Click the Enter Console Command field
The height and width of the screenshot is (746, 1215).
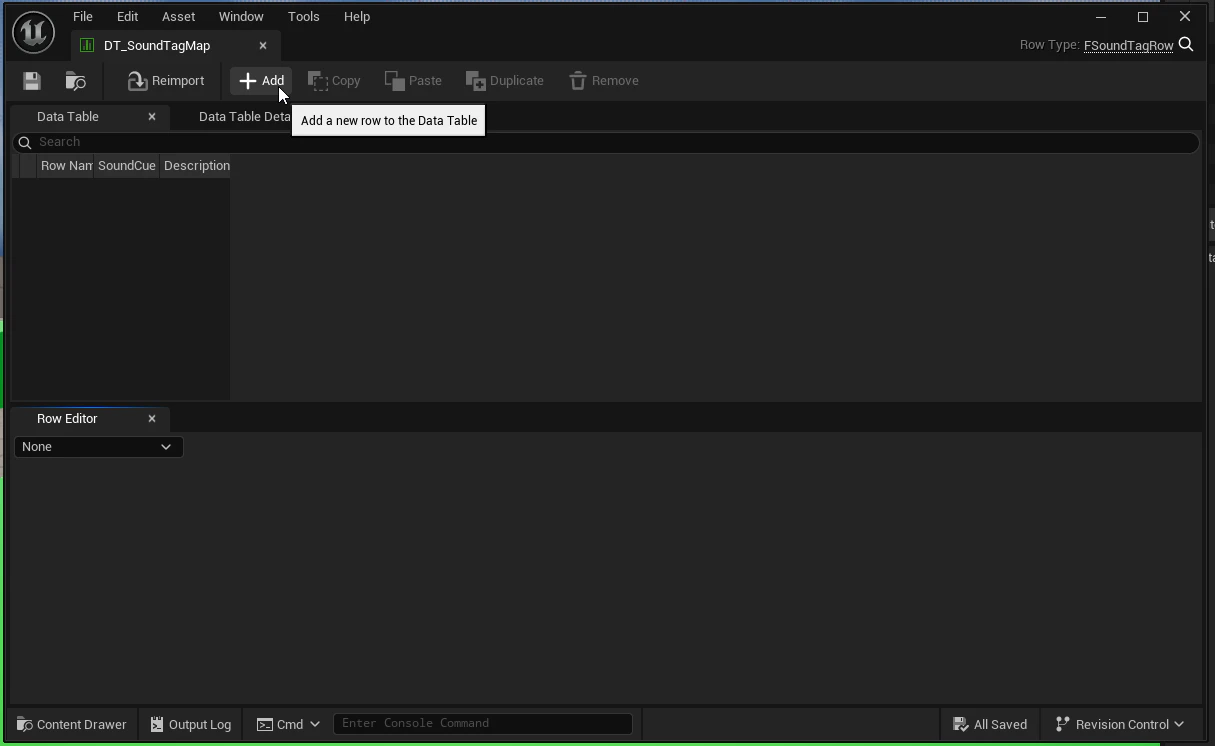[483, 724]
